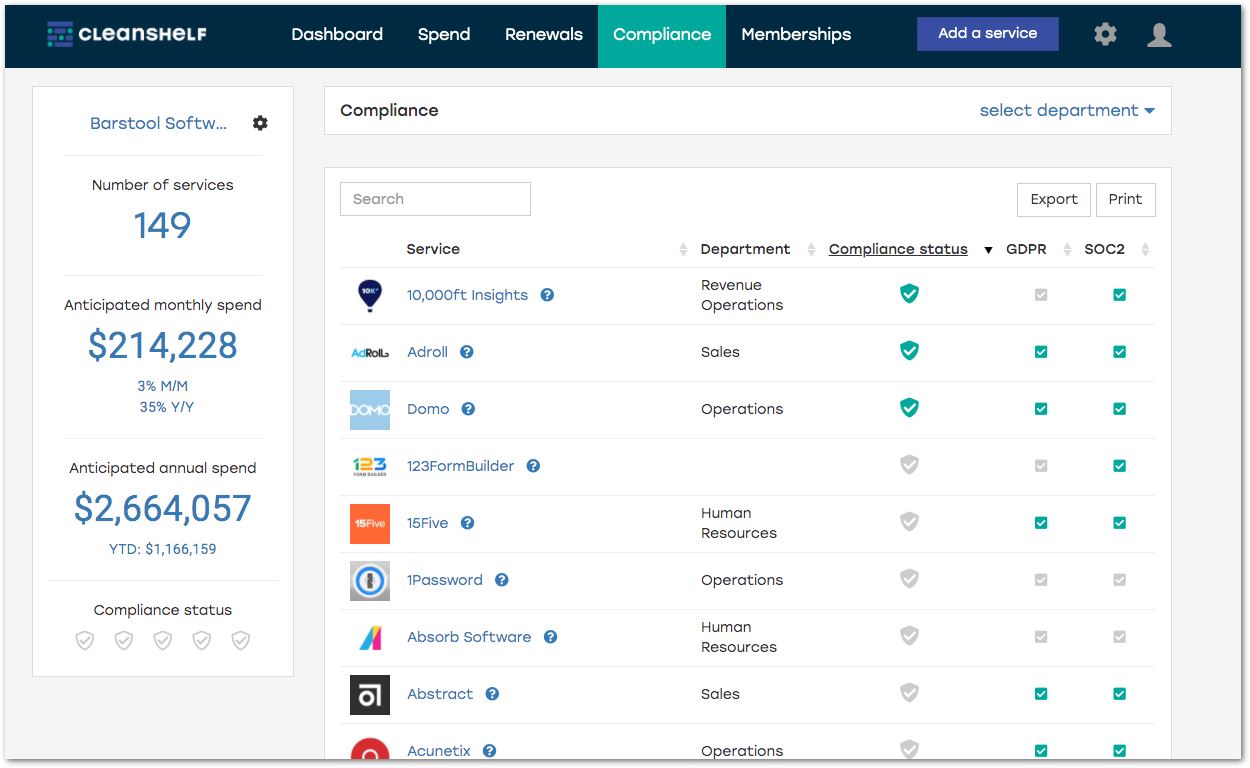Viewport: 1250px width, 768px height.
Task: Open the Absorb Software service link
Action: [x=469, y=637]
